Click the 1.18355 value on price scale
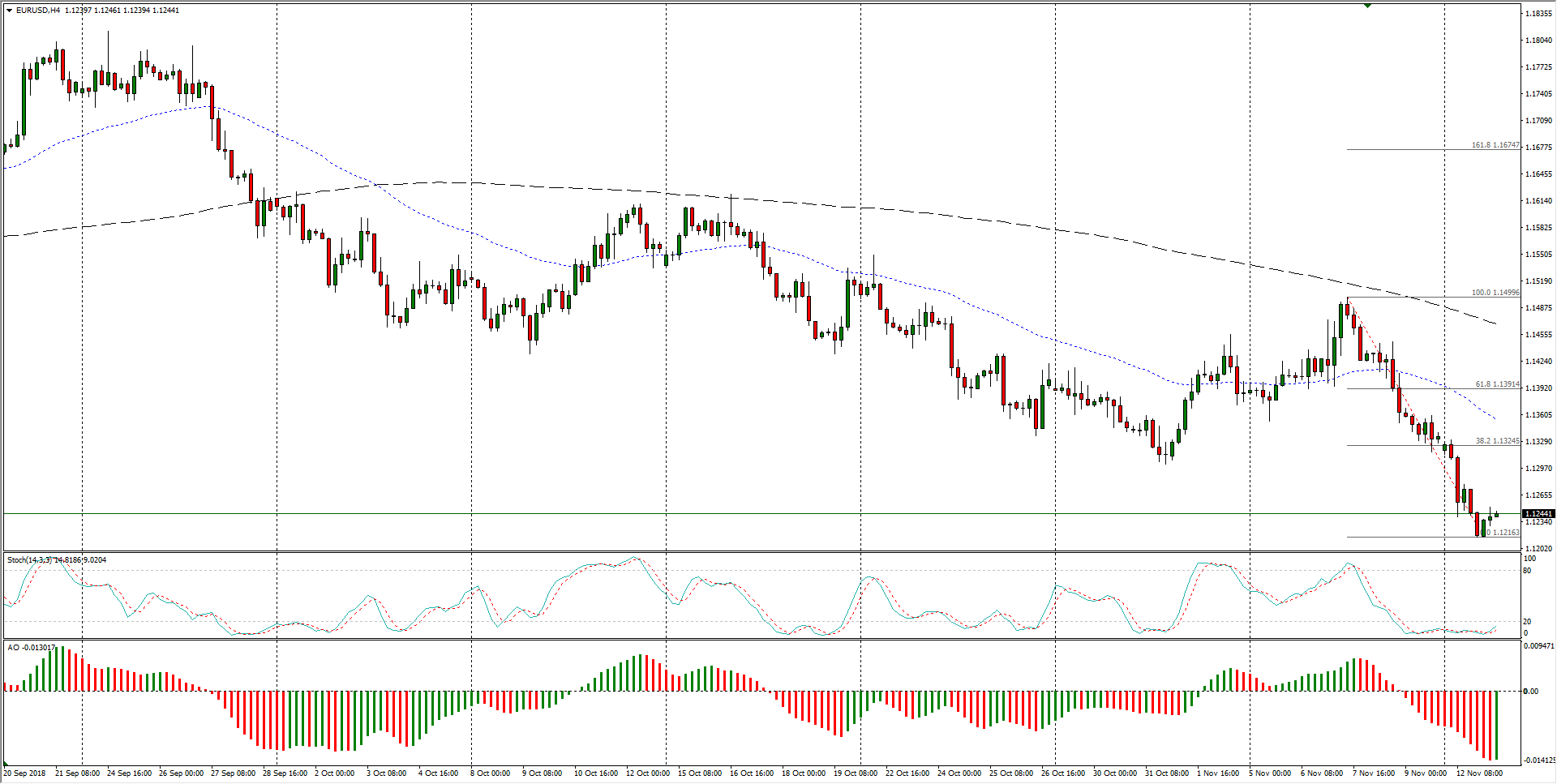 (1538, 14)
